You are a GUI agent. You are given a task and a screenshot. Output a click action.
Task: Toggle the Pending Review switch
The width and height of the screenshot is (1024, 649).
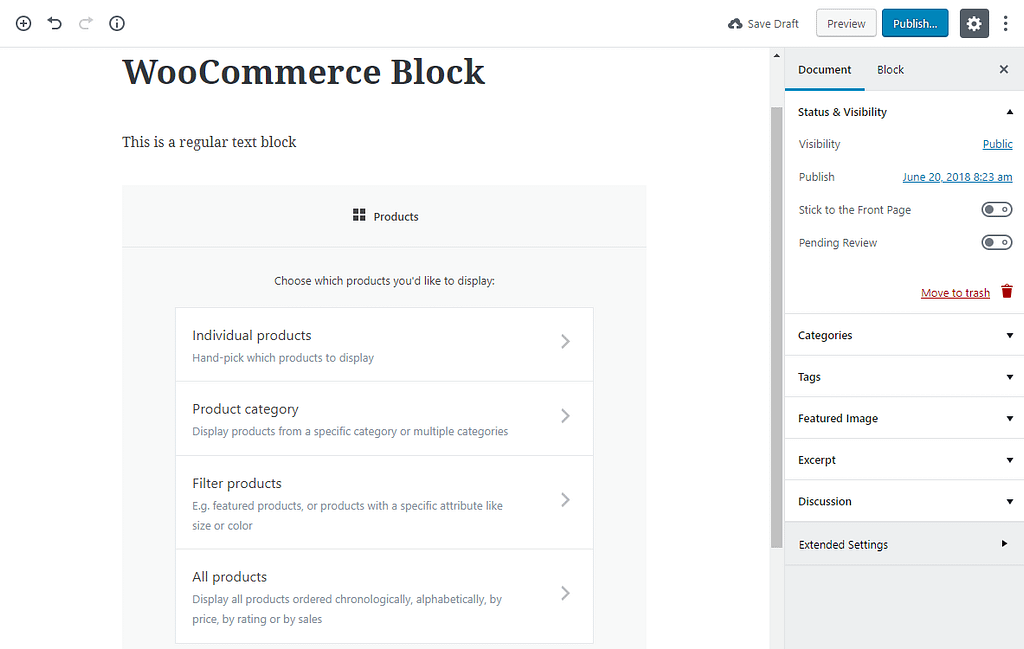(x=997, y=242)
